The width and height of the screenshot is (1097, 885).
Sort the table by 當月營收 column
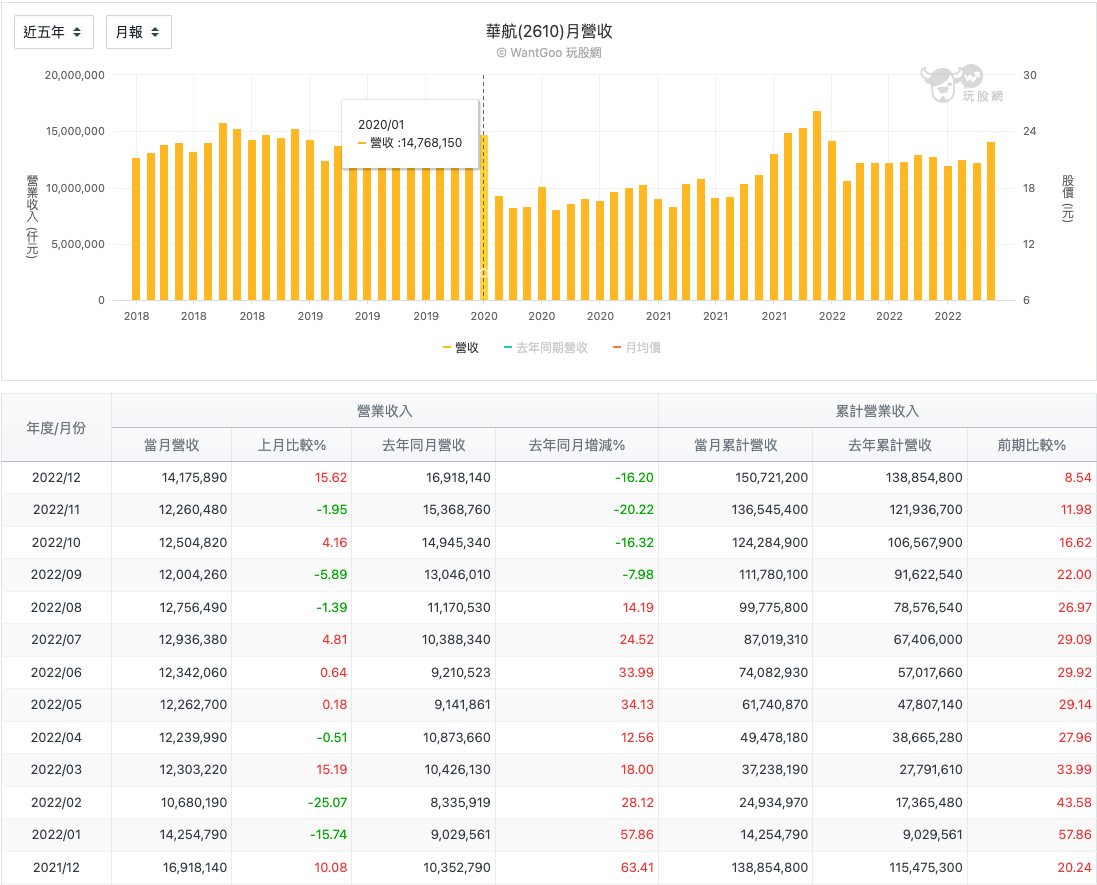coord(174,443)
